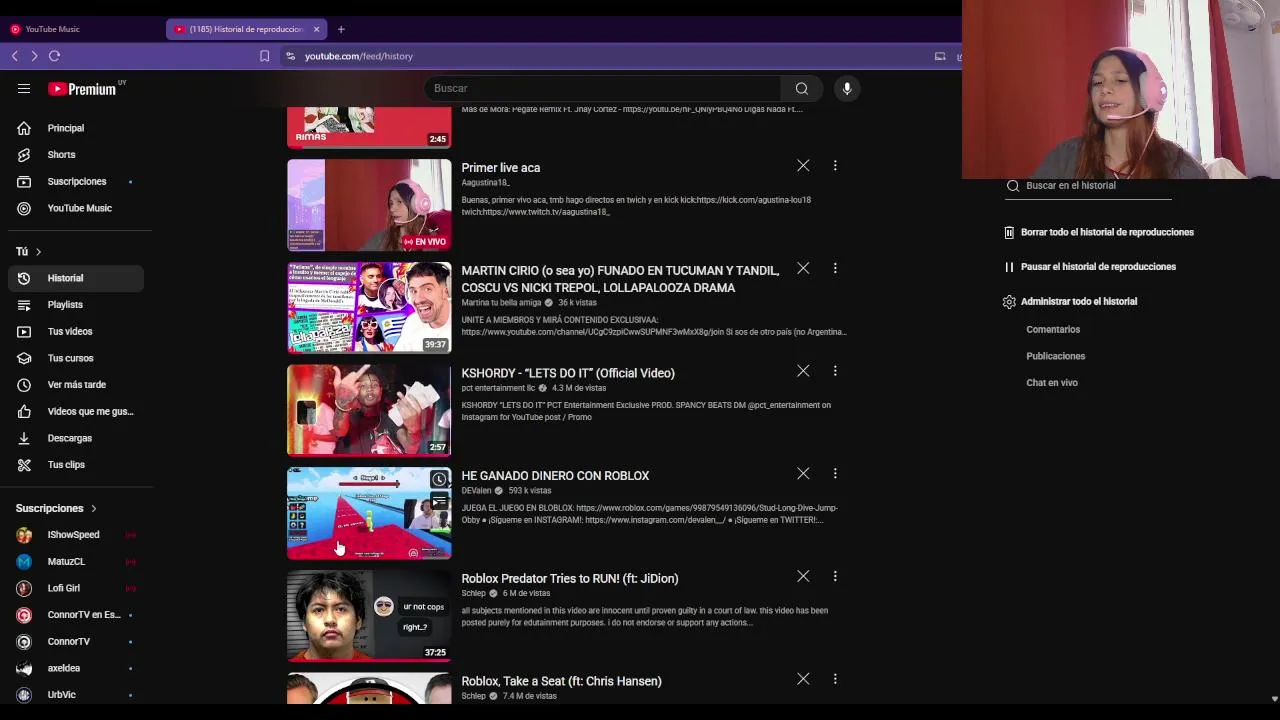Open Videos que me gustan list
Screen dimensions: 1280x720
(76, 411)
